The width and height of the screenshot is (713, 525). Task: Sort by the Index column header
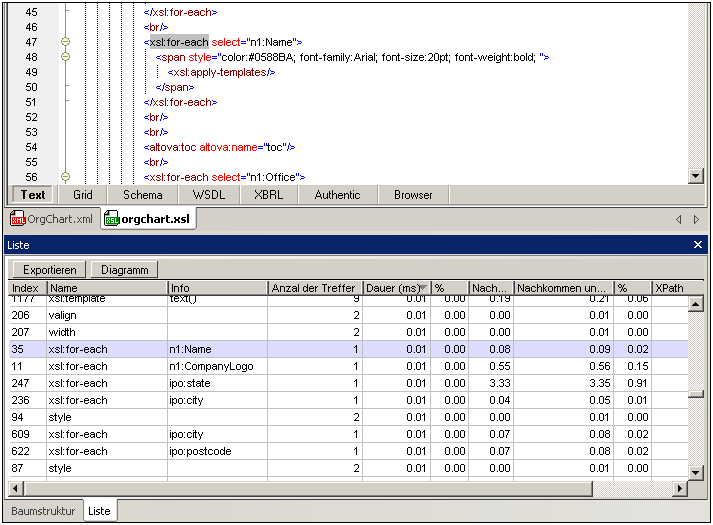point(27,288)
